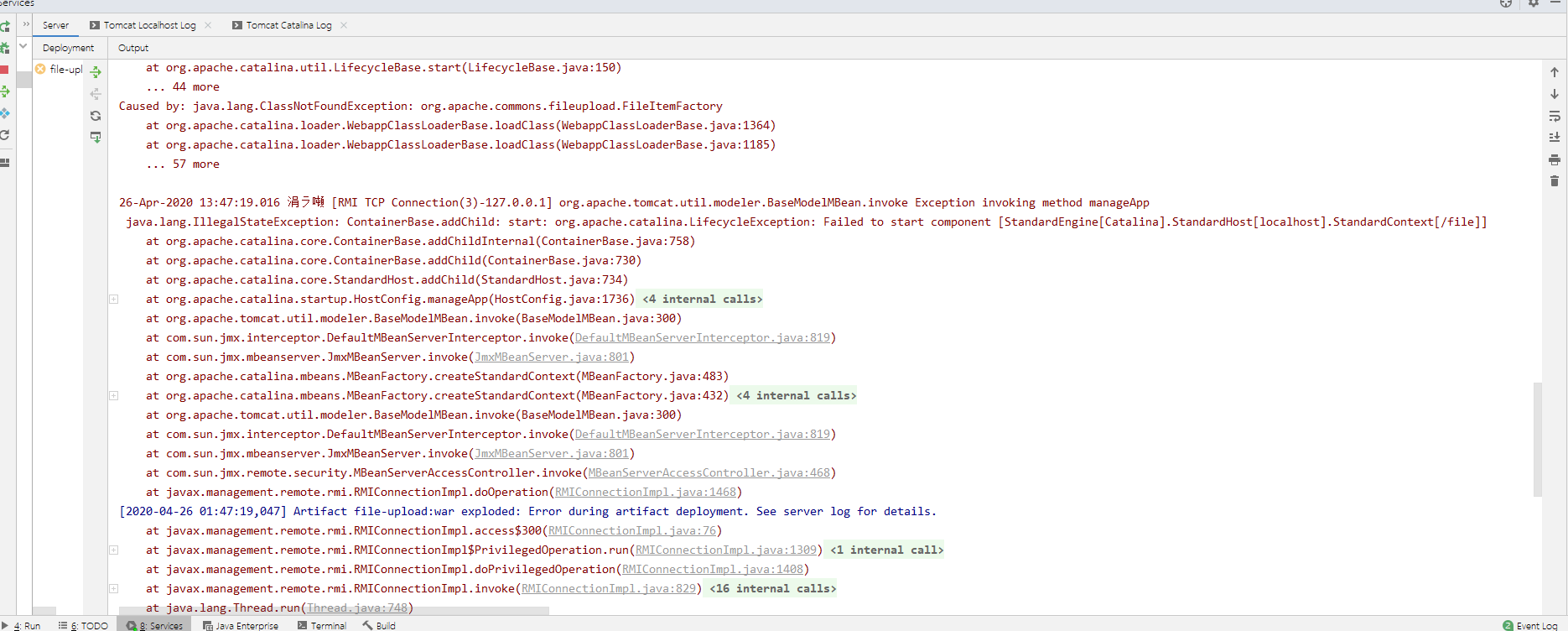Click the Debug rerun icon with bug
This screenshot has width=1568, height=631.
(4, 48)
